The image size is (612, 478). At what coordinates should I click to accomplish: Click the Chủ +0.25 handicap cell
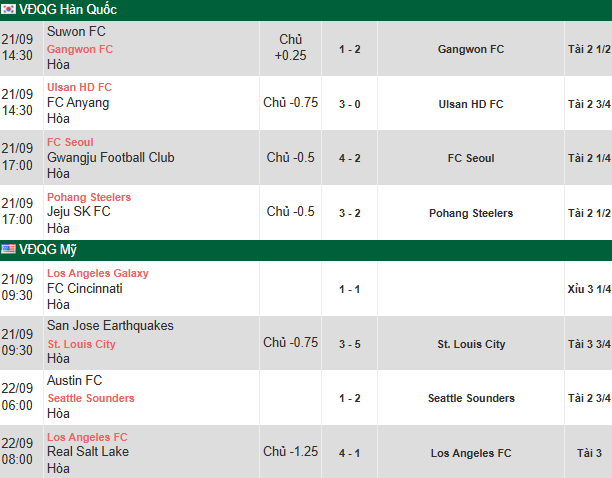coord(291,48)
